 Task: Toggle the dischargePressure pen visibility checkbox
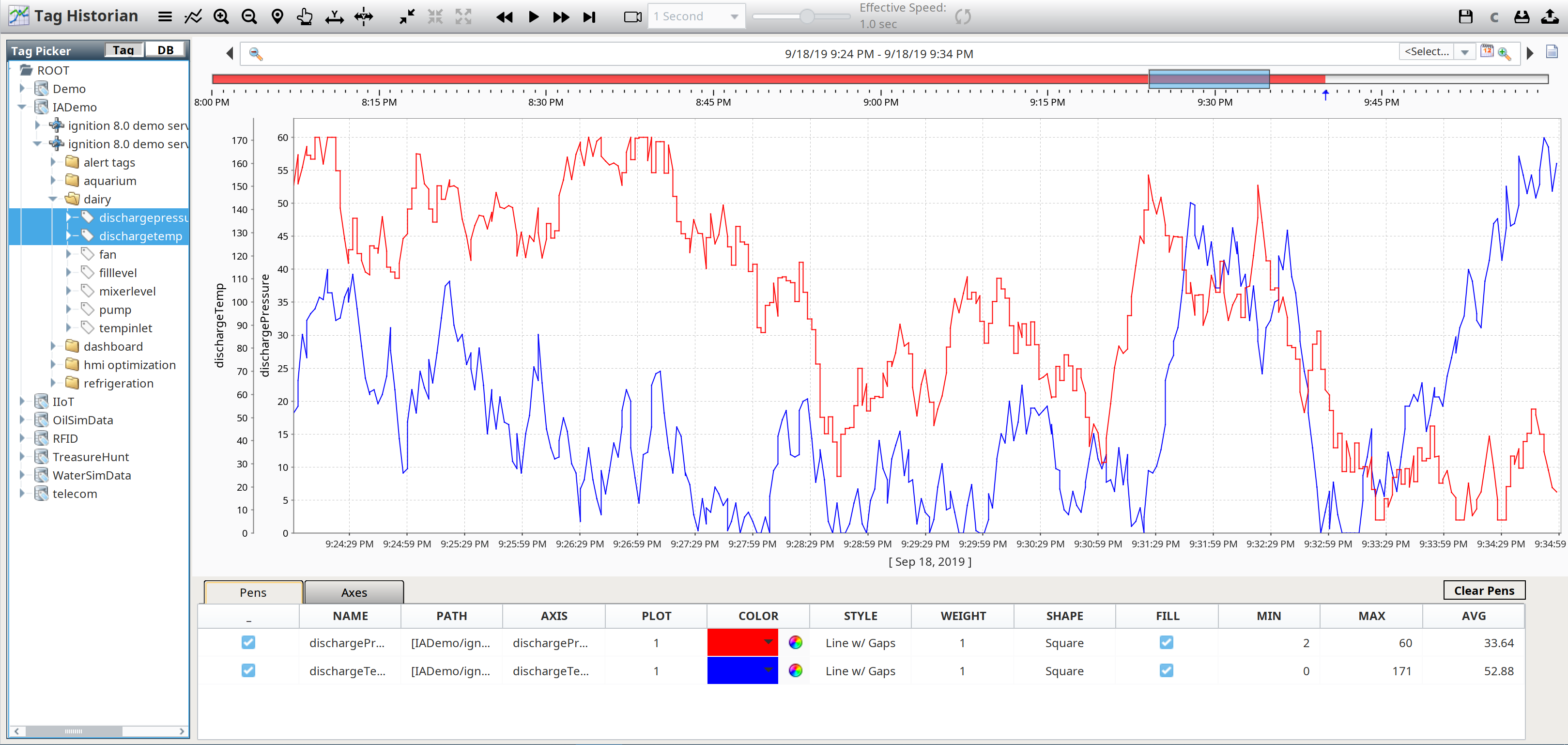(x=248, y=642)
